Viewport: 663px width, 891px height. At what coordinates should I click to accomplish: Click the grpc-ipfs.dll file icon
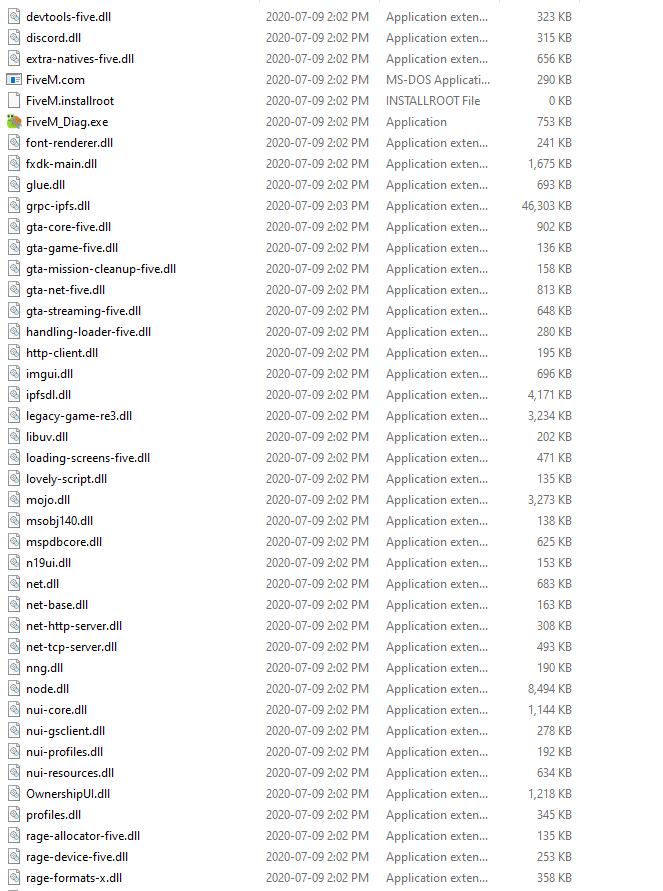[14, 206]
